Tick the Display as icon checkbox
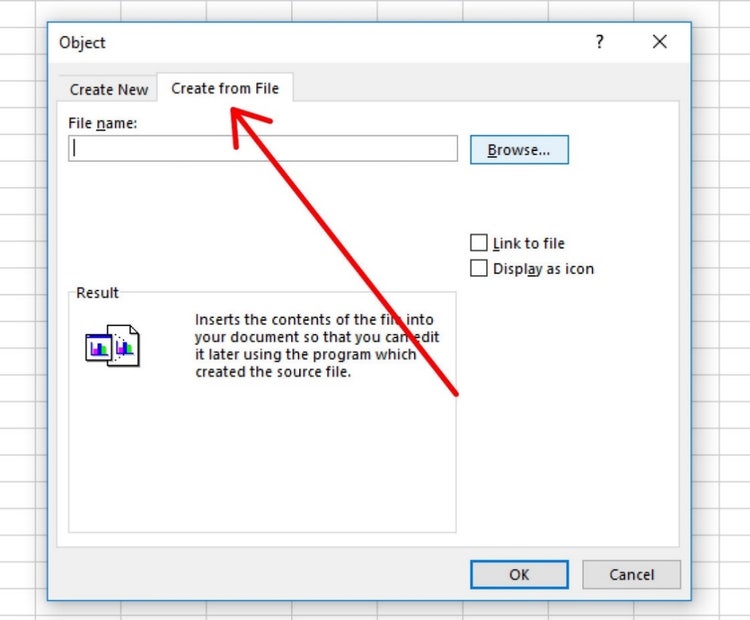 point(479,268)
